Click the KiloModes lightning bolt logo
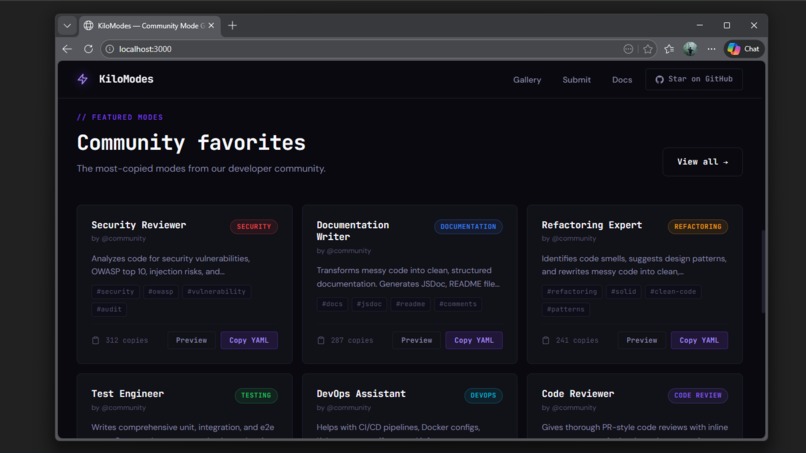This screenshot has width=806, height=453. pyautogui.click(x=82, y=79)
